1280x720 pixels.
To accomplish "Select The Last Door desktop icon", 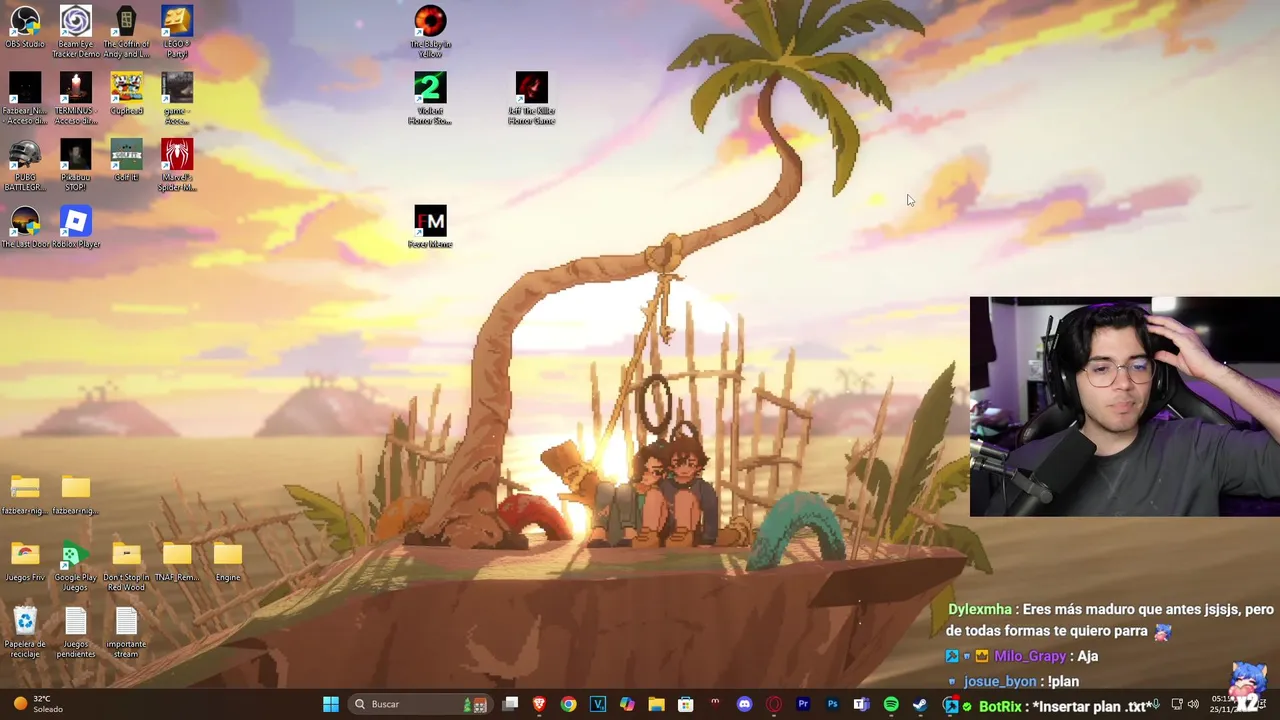I will [25, 227].
